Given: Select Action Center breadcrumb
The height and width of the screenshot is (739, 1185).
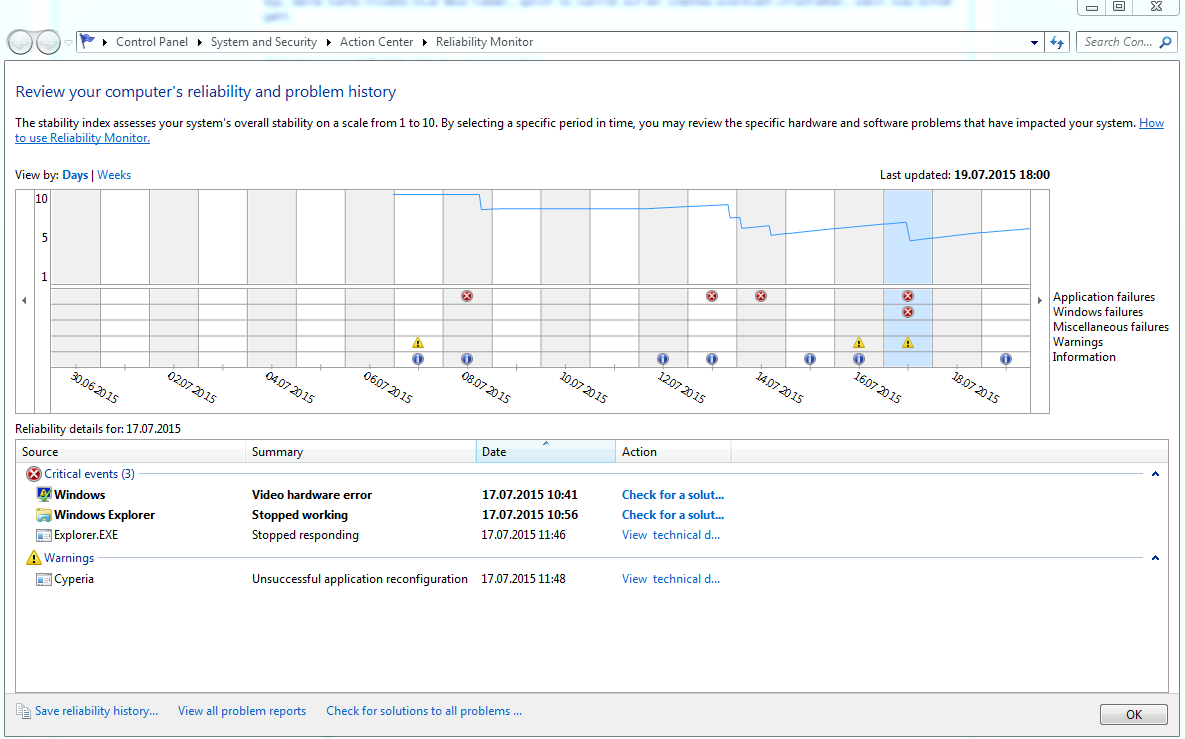Looking at the screenshot, I should click(376, 42).
